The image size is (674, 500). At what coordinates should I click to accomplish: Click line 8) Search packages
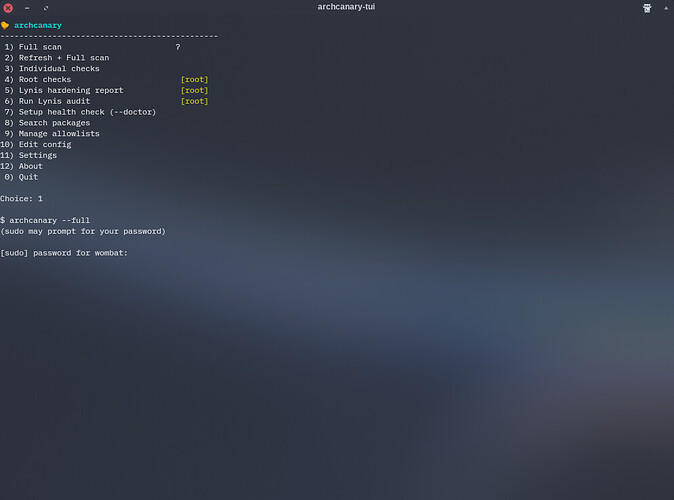click(47, 123)
